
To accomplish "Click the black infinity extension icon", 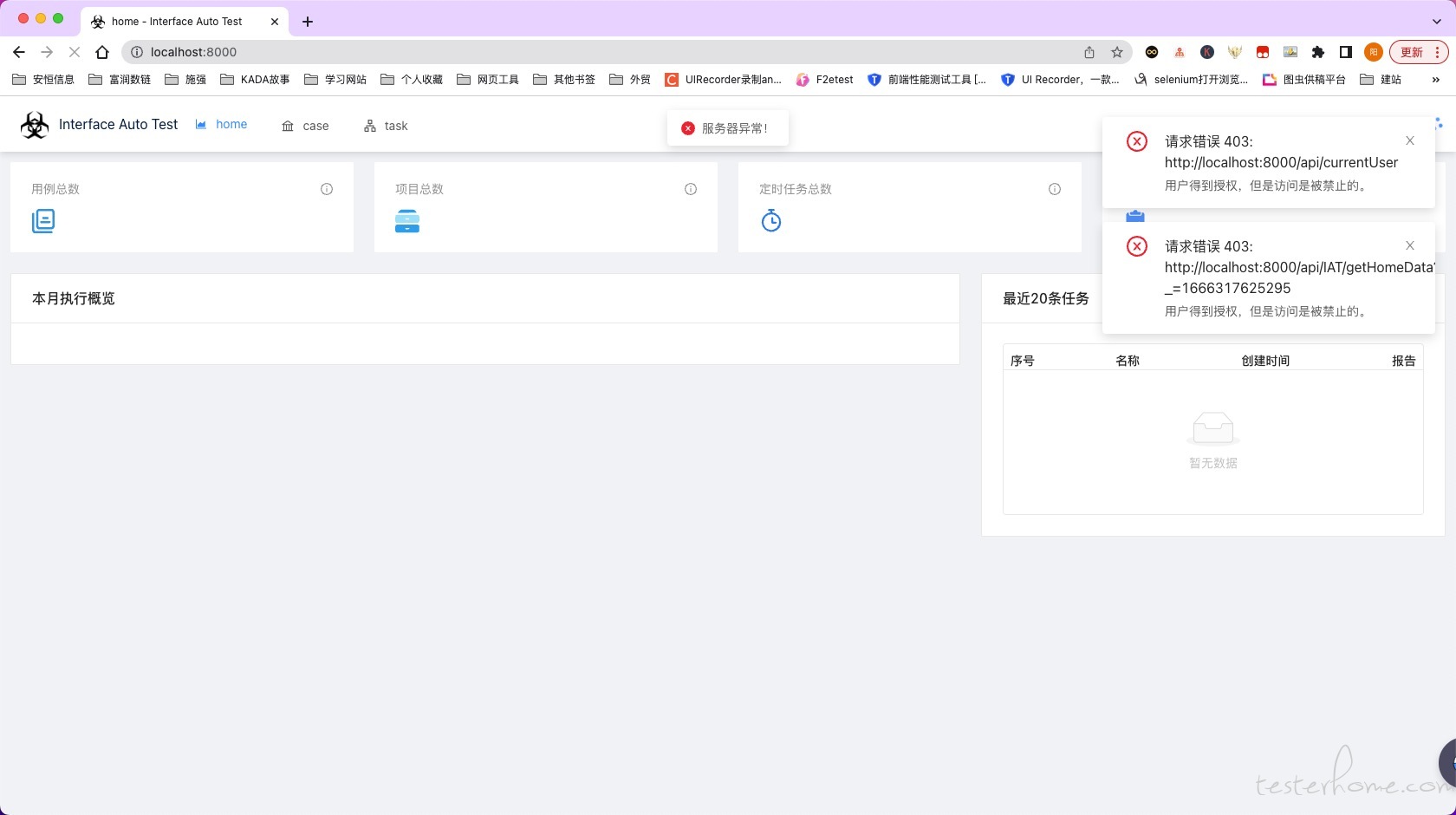I will (x=1152, y=52).
